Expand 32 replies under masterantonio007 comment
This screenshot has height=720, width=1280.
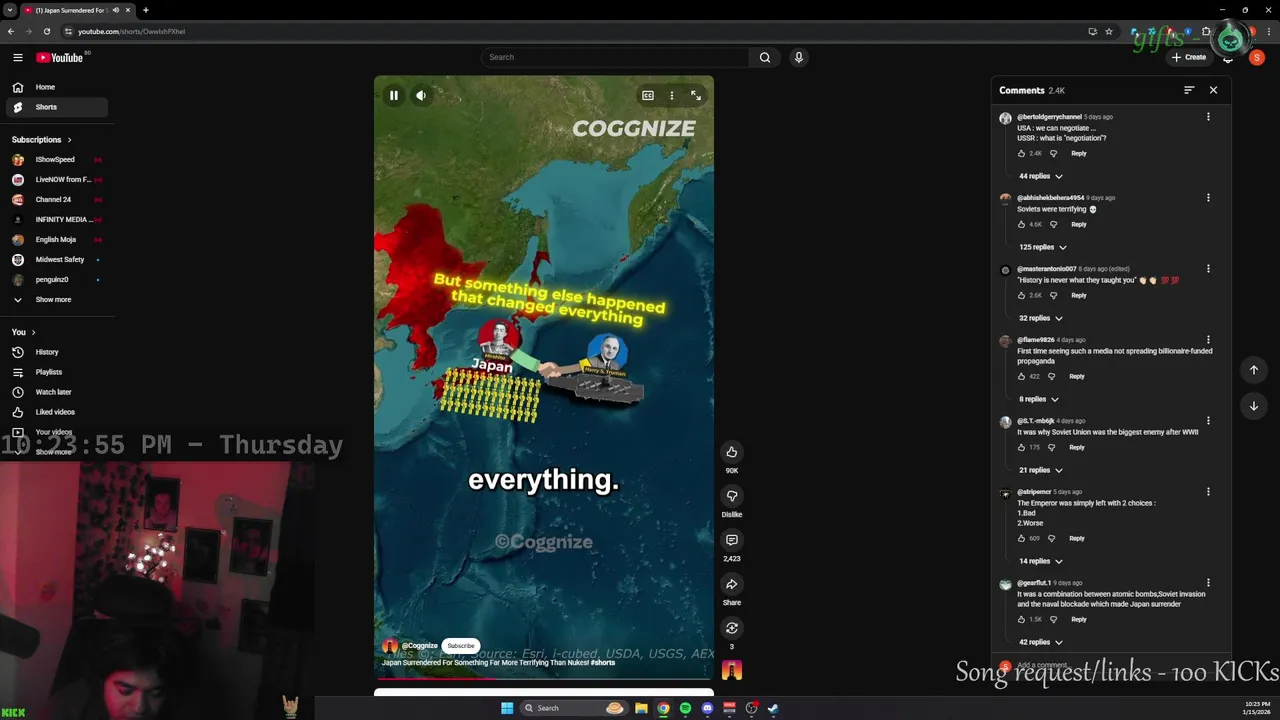1040,318
